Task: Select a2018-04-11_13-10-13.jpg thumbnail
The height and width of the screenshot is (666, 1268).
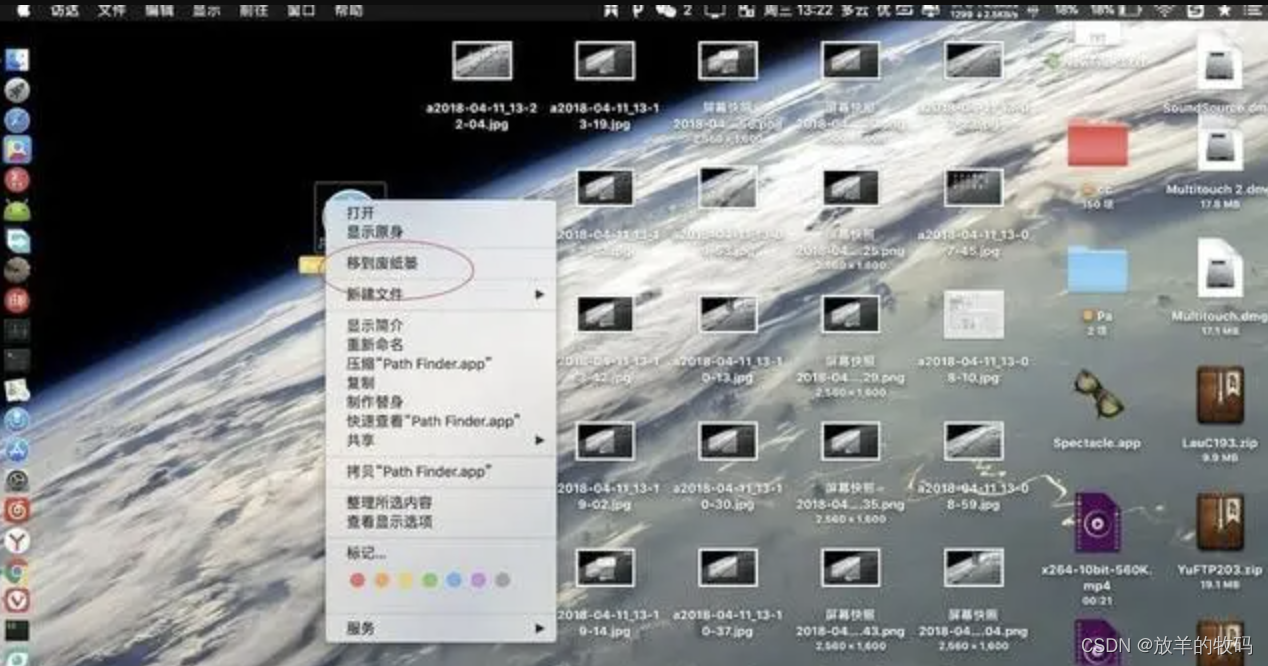Action: (728, 314)
